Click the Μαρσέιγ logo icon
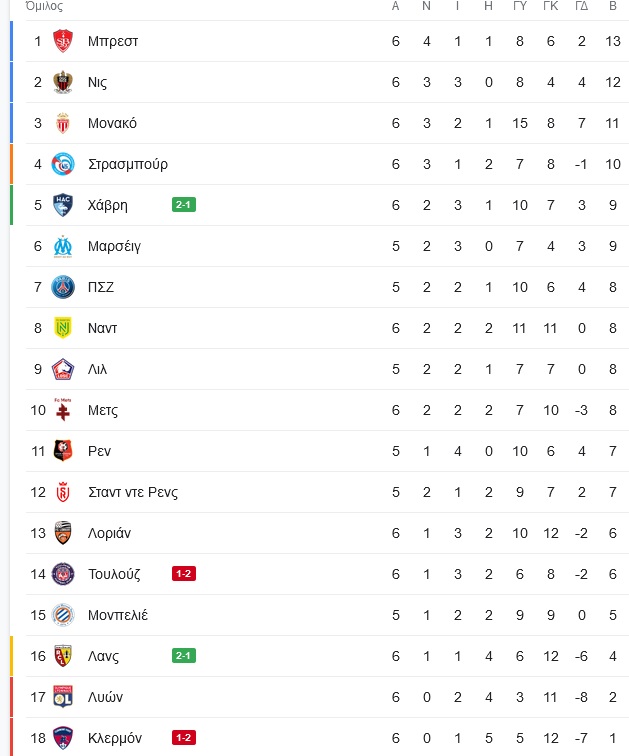The image size is (629, 756). pyautogui.click(x=63, y=246)
